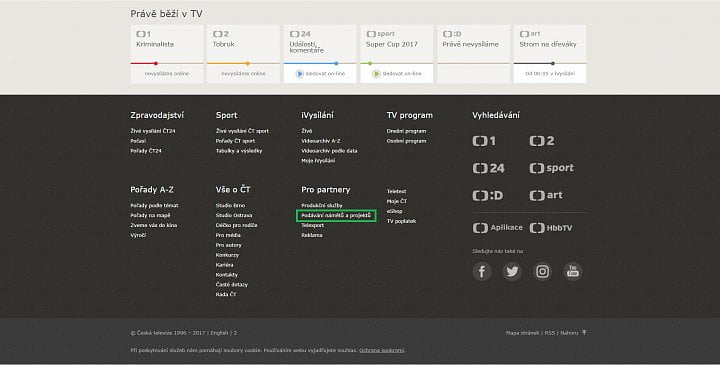Open Živé vysílání ČT sport link

(x=242, y=131)
